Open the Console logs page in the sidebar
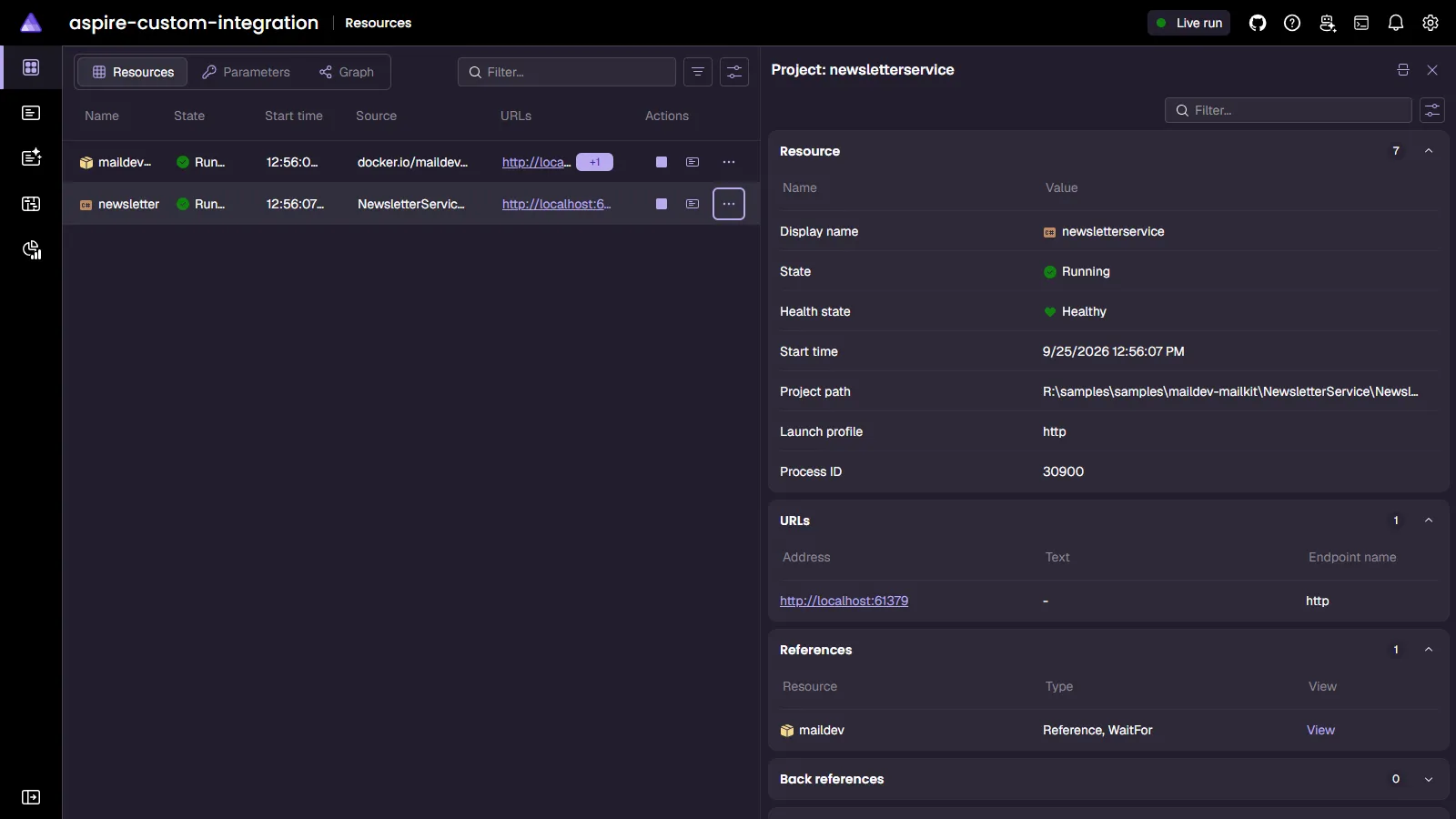The width and height of the screenshot is (1456, 819). [31, 113]
